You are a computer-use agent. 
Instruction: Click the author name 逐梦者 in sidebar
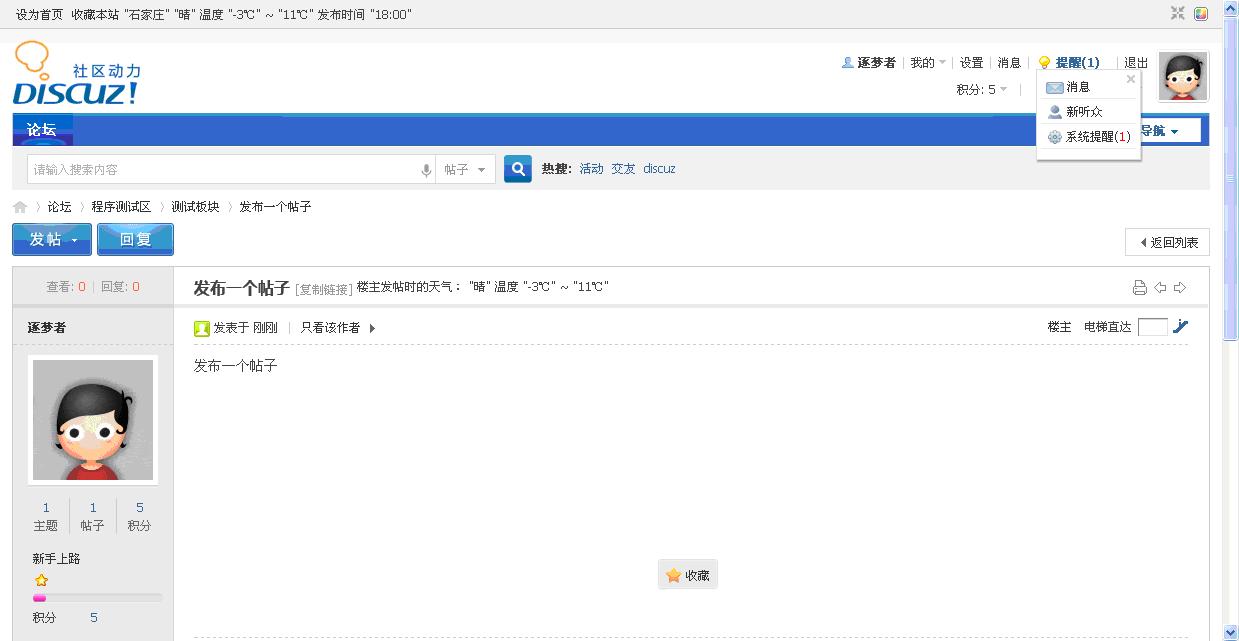tap(47, 327)
